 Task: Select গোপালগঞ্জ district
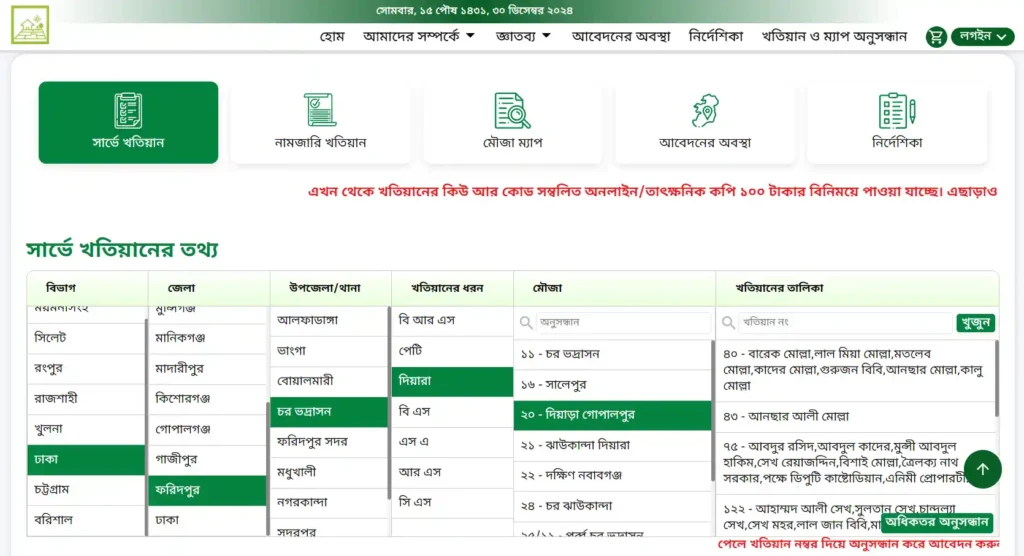(x=207, y=429)
